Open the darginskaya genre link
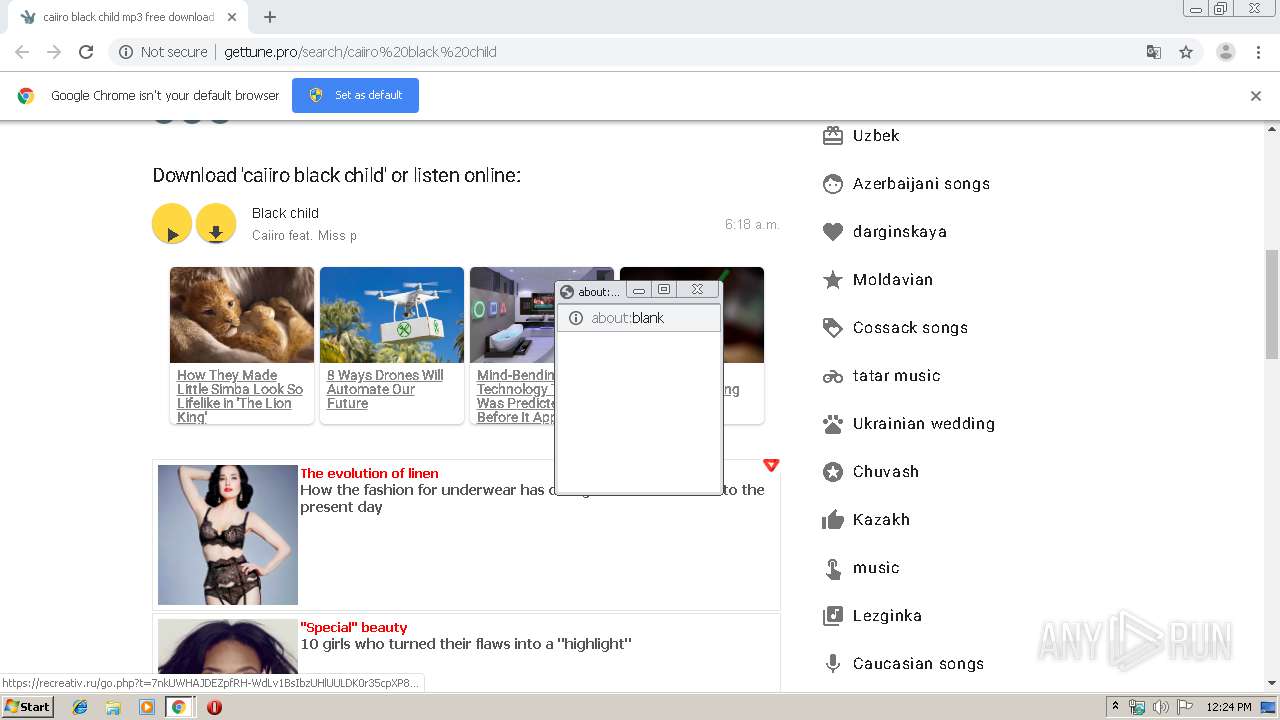1280x720 pixels. [899, 232]
